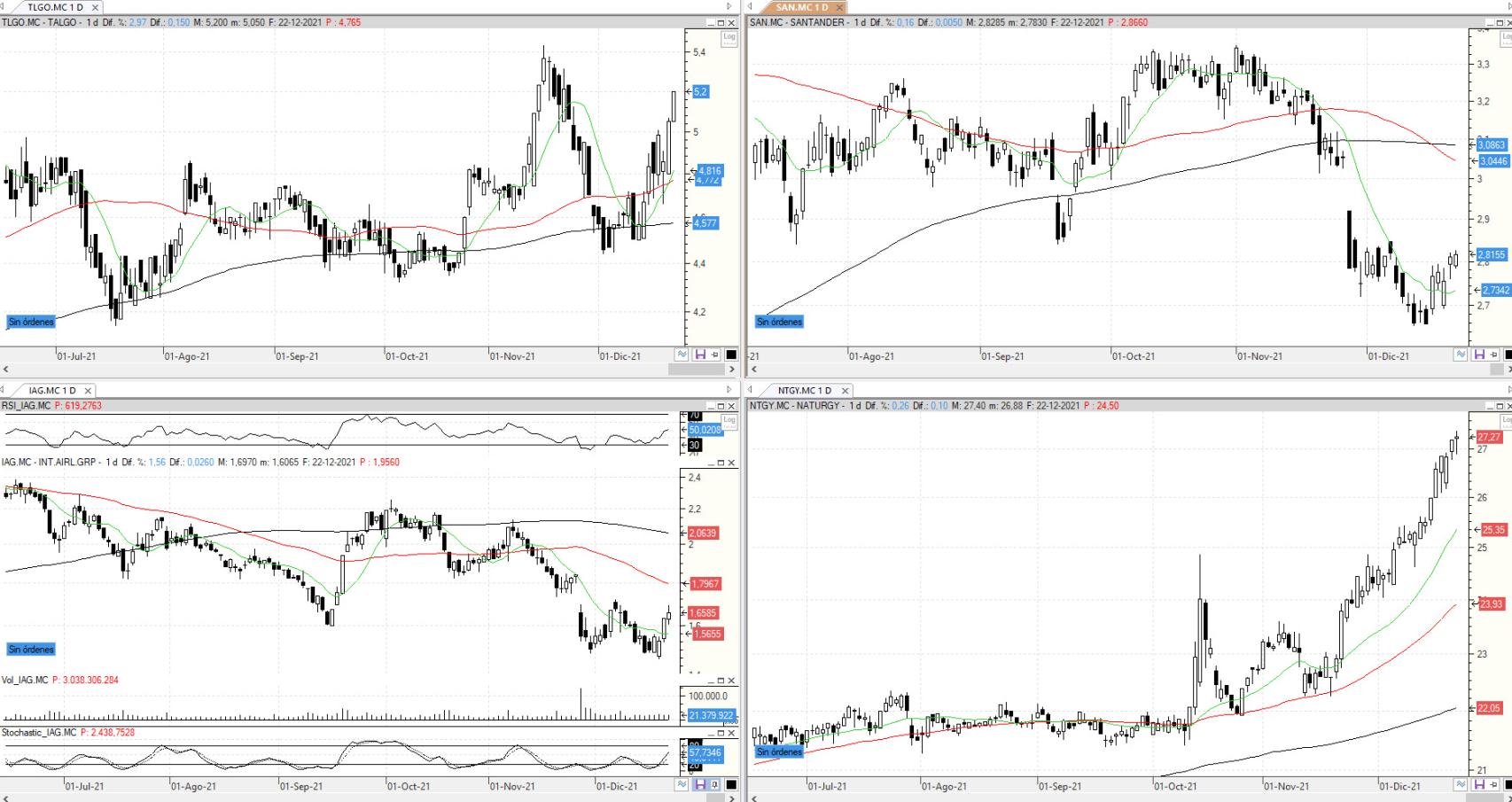Click the pin icon under the TALGO chart
Image resolution: width=1512 pixels, height=802 pixels.
pyautogui.click(x=714, y=354)
